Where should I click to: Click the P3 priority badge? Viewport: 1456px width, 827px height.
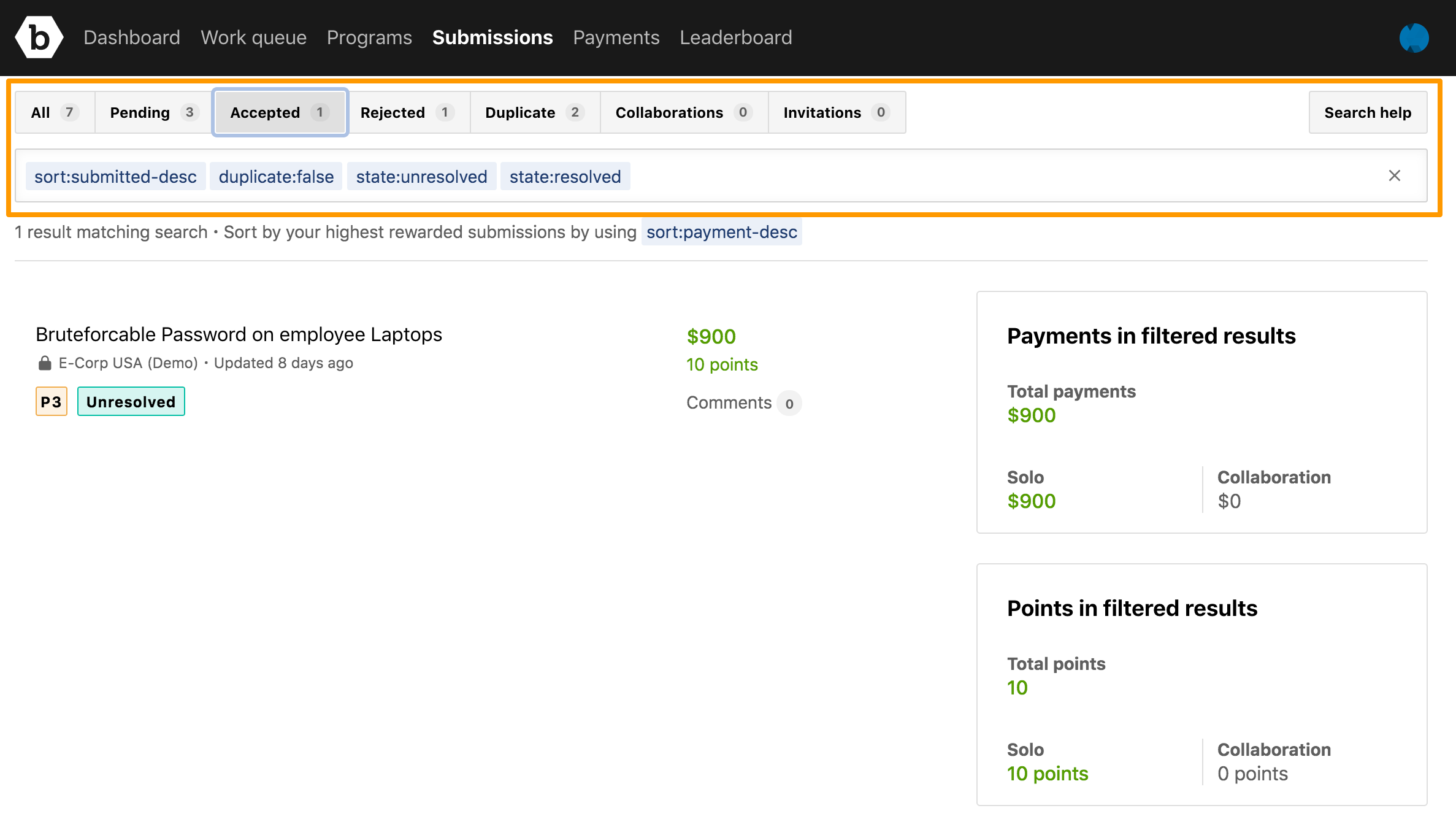[x=51, y=402]
